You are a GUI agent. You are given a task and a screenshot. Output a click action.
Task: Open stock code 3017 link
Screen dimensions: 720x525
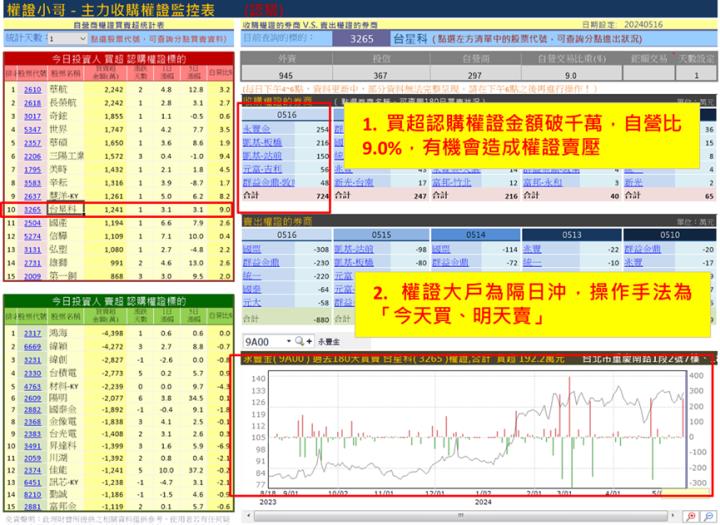(x=33, y=116)
